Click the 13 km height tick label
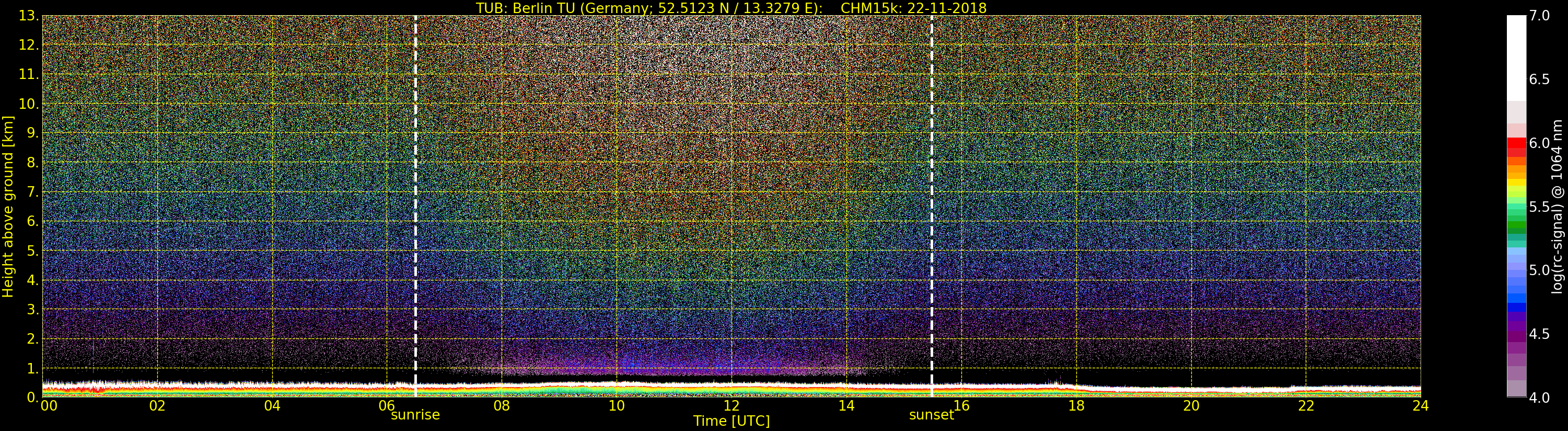This screenshot has width=1568, height=431. pyautogui.click(x=28, y=16)
